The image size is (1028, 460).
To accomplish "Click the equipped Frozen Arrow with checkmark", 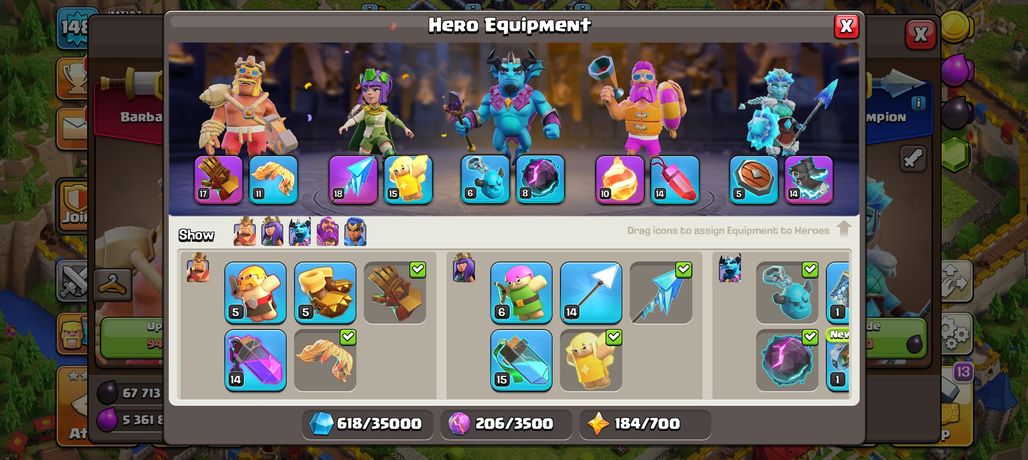I will (661, 292).
